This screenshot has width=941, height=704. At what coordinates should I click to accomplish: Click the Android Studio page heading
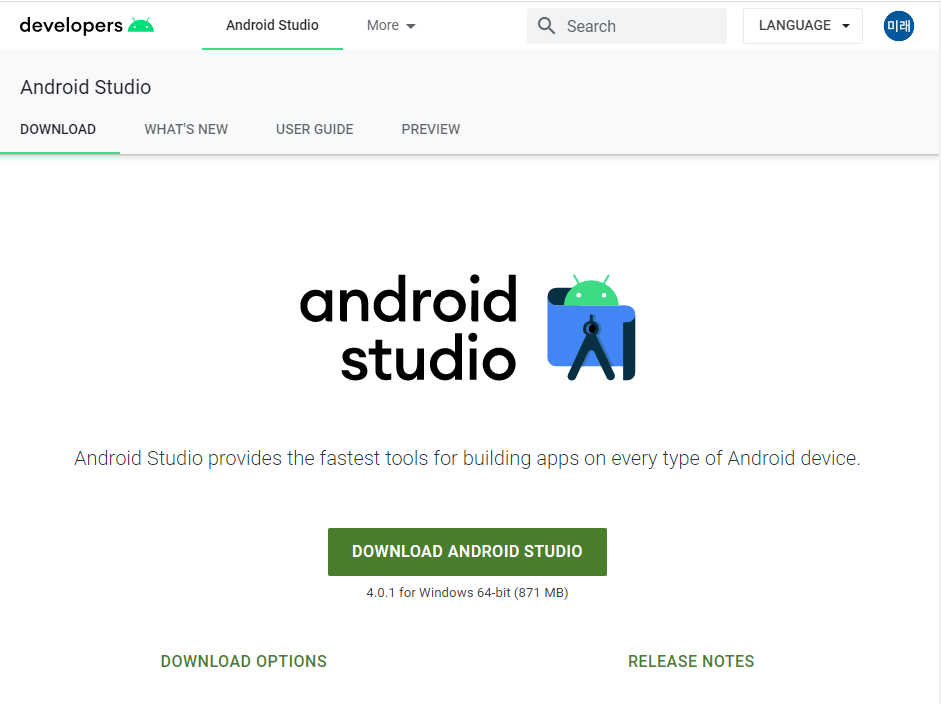86,88
